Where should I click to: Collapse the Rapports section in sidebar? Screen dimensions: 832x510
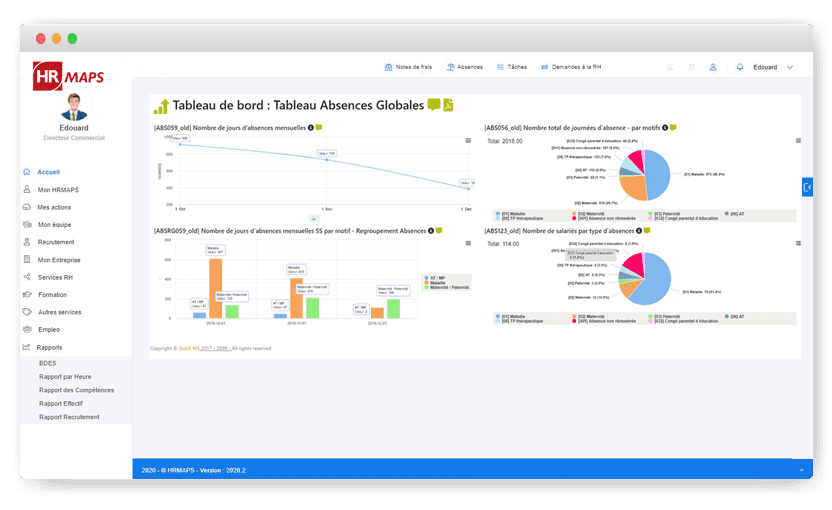pos(49,347)
